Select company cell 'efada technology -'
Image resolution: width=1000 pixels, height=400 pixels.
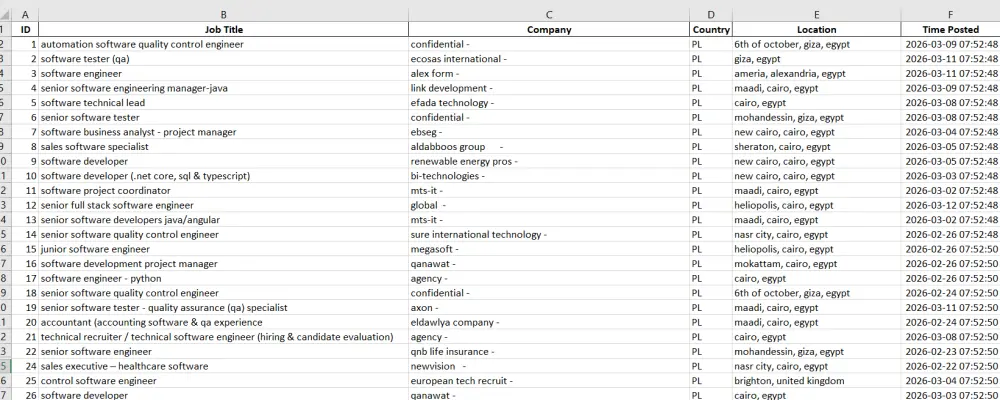549,103
